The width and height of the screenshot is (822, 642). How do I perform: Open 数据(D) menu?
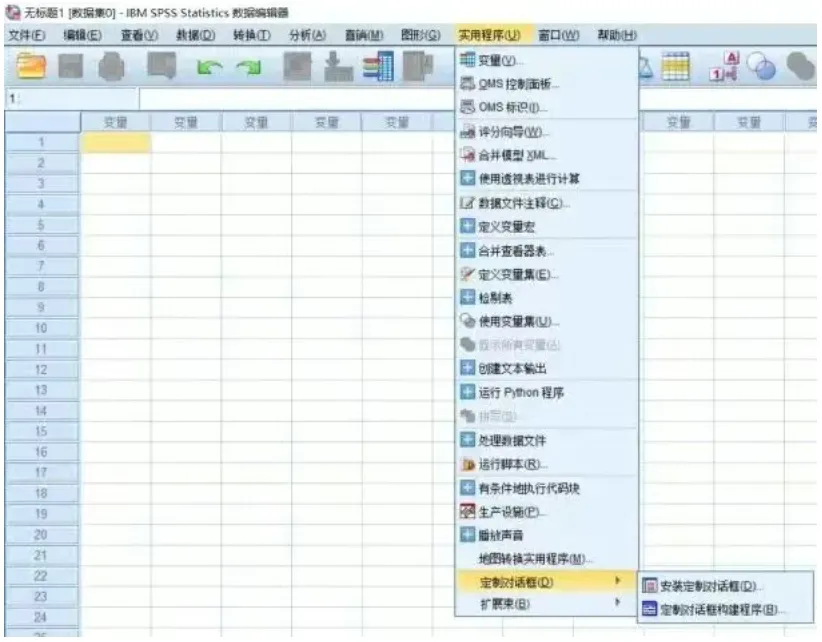click(x=195, y=35)
